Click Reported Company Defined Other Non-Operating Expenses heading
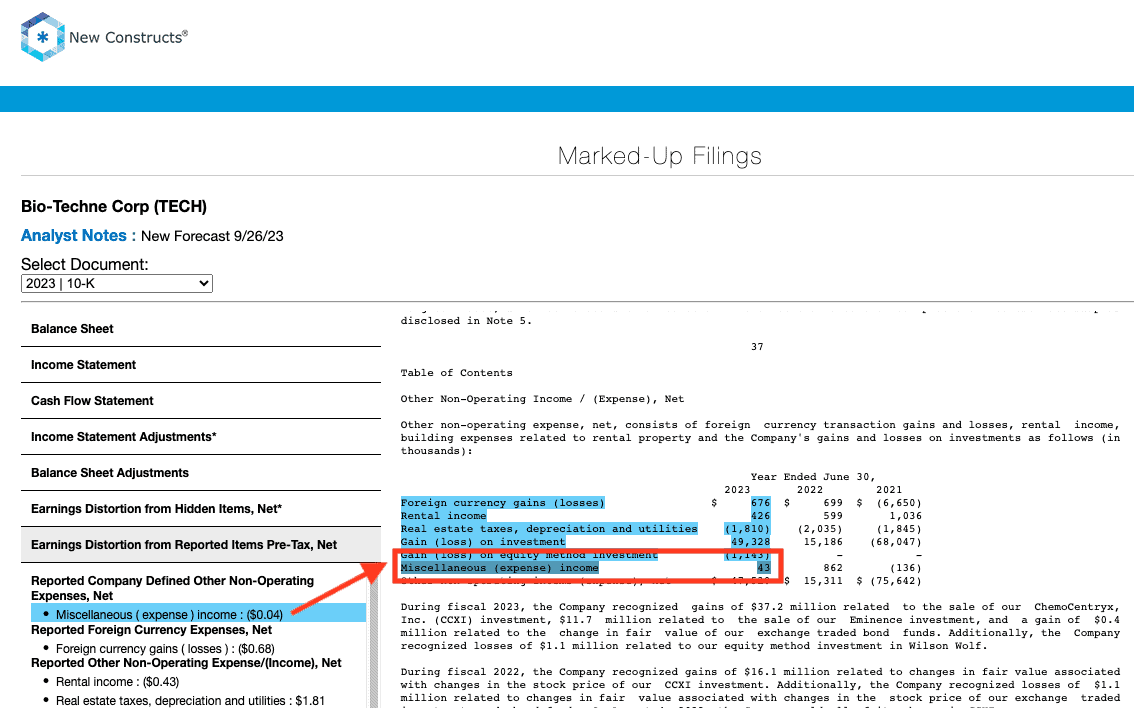1134x708 pixels. tap(172, 588)
